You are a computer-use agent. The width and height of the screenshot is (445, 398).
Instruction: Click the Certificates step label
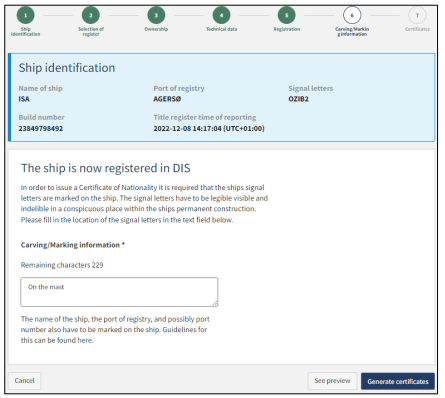pos(417,29)
